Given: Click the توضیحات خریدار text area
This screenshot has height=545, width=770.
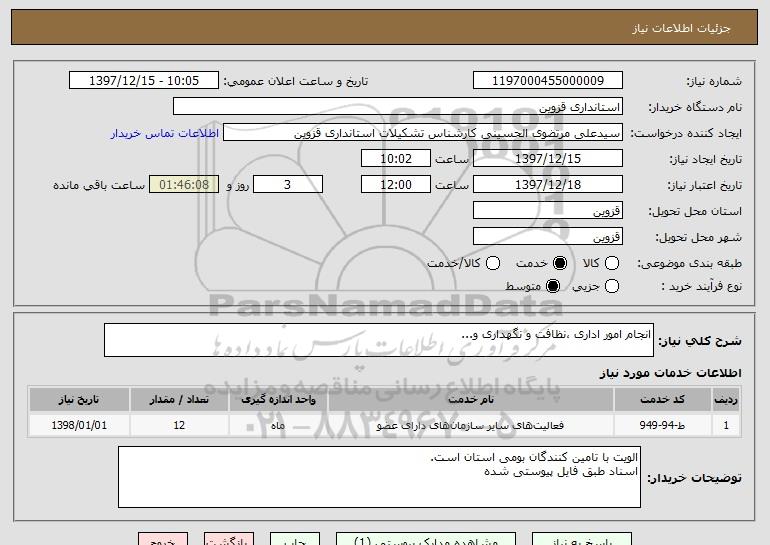Looking at the screenshot, I should (x=379, y=477).
